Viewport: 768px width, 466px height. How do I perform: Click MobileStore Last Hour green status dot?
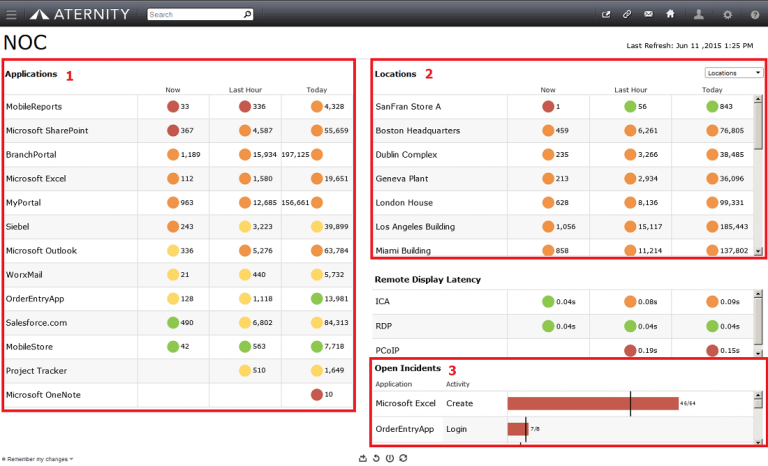pos(245,346)
